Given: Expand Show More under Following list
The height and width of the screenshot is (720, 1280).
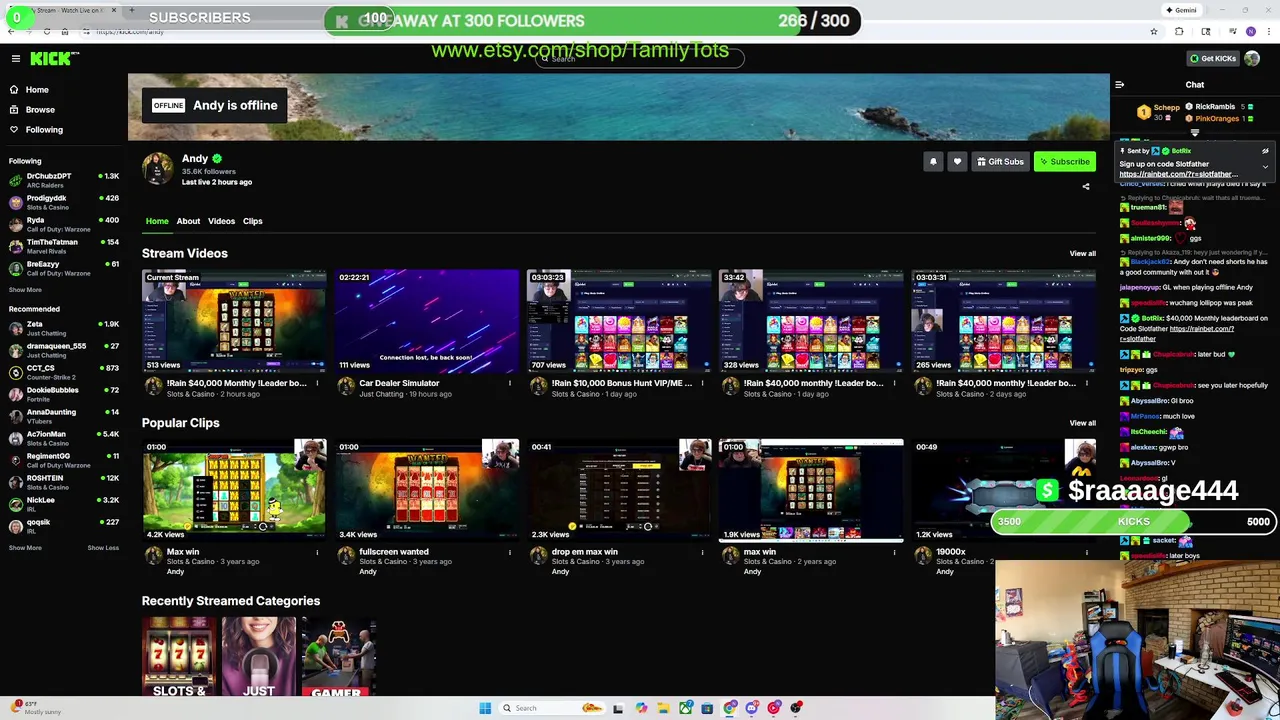Looking at the screenshot, I should pos(25,290).
